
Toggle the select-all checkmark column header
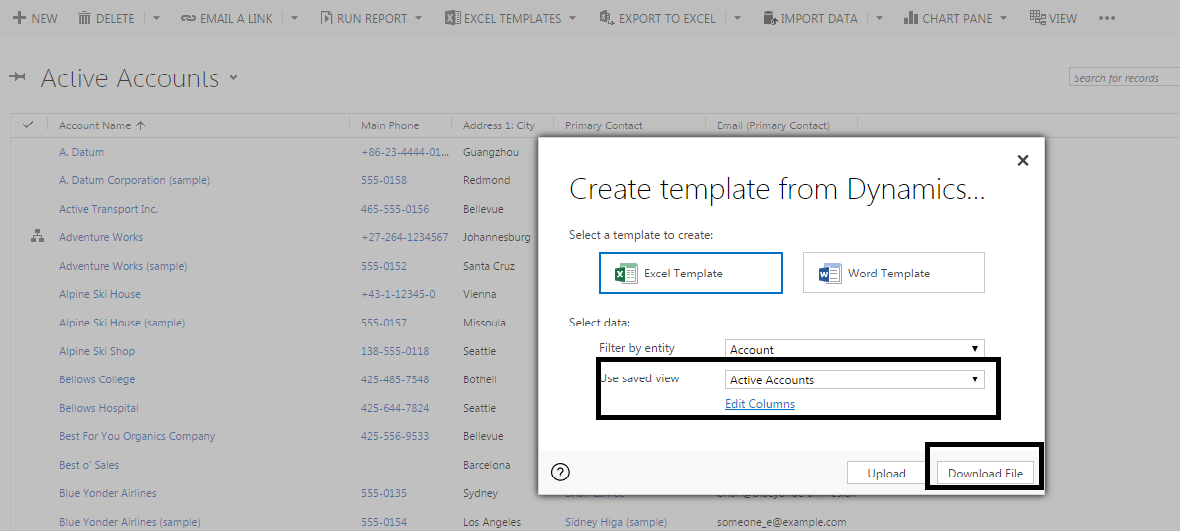[x=28, y=125]
